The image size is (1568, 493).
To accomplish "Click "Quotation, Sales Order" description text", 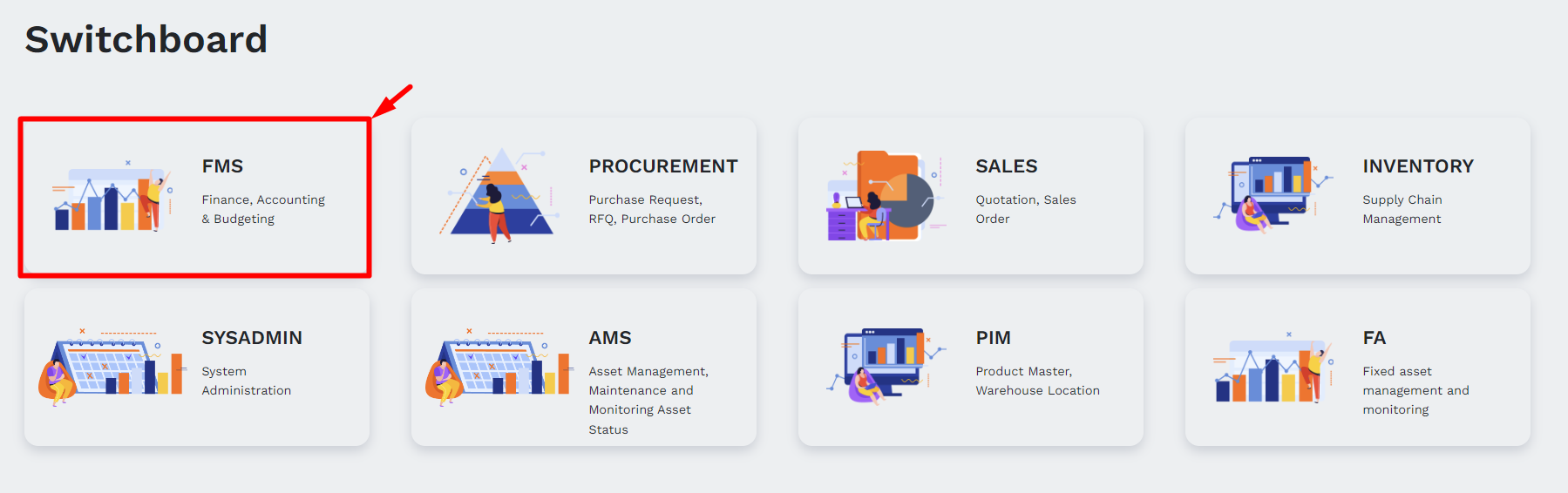I will (1025, 209).
